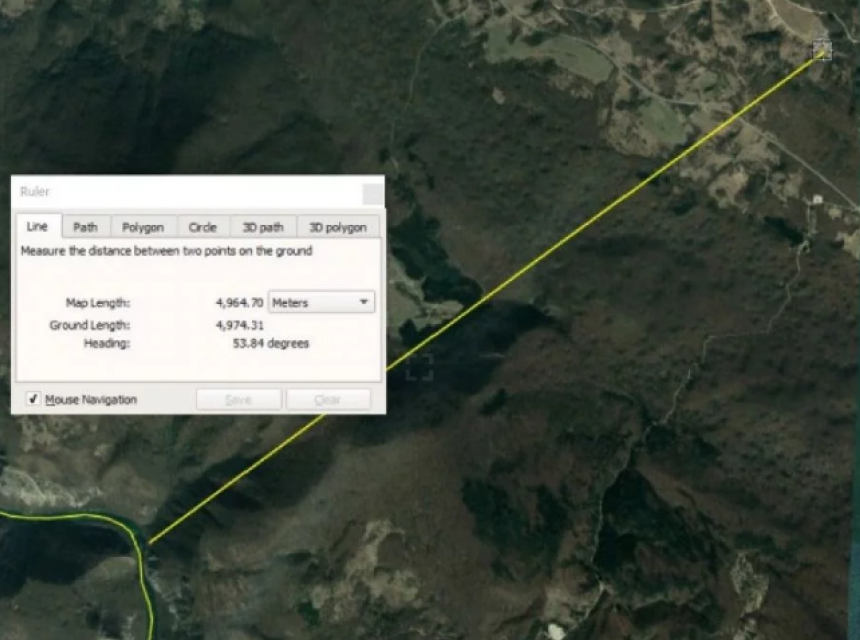Click the ruler line's southwest starting point
The height and width of the screenshot is (640, 860).
coord(150,542)
